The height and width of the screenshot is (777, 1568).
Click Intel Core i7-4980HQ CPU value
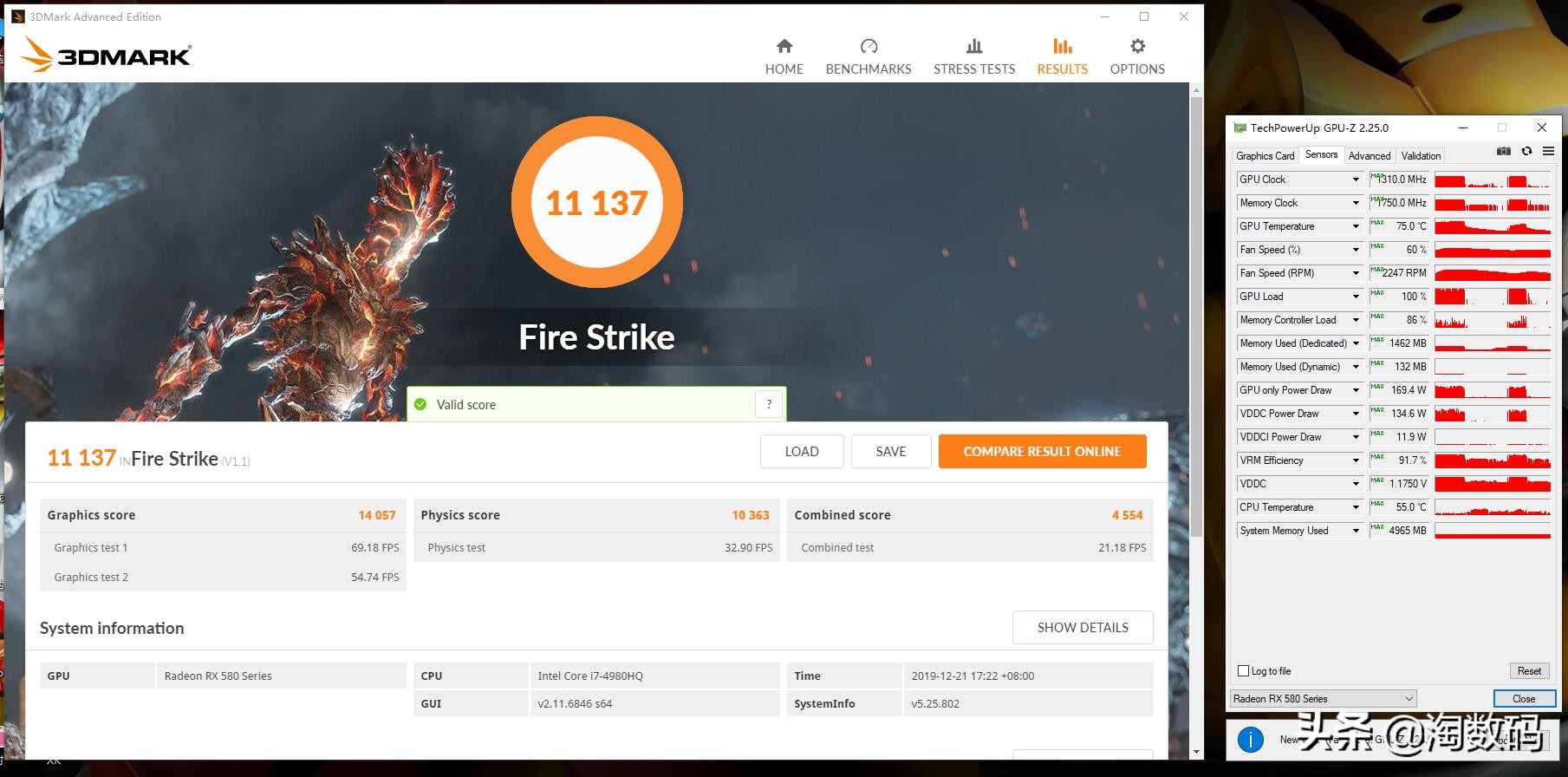[590, 676]
